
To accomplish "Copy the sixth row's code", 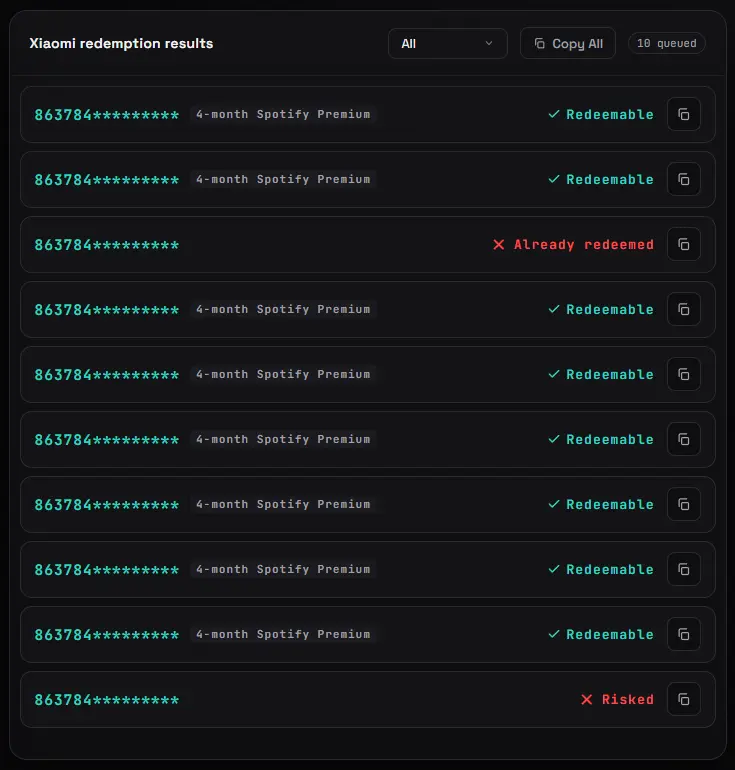I will [683, 440].
